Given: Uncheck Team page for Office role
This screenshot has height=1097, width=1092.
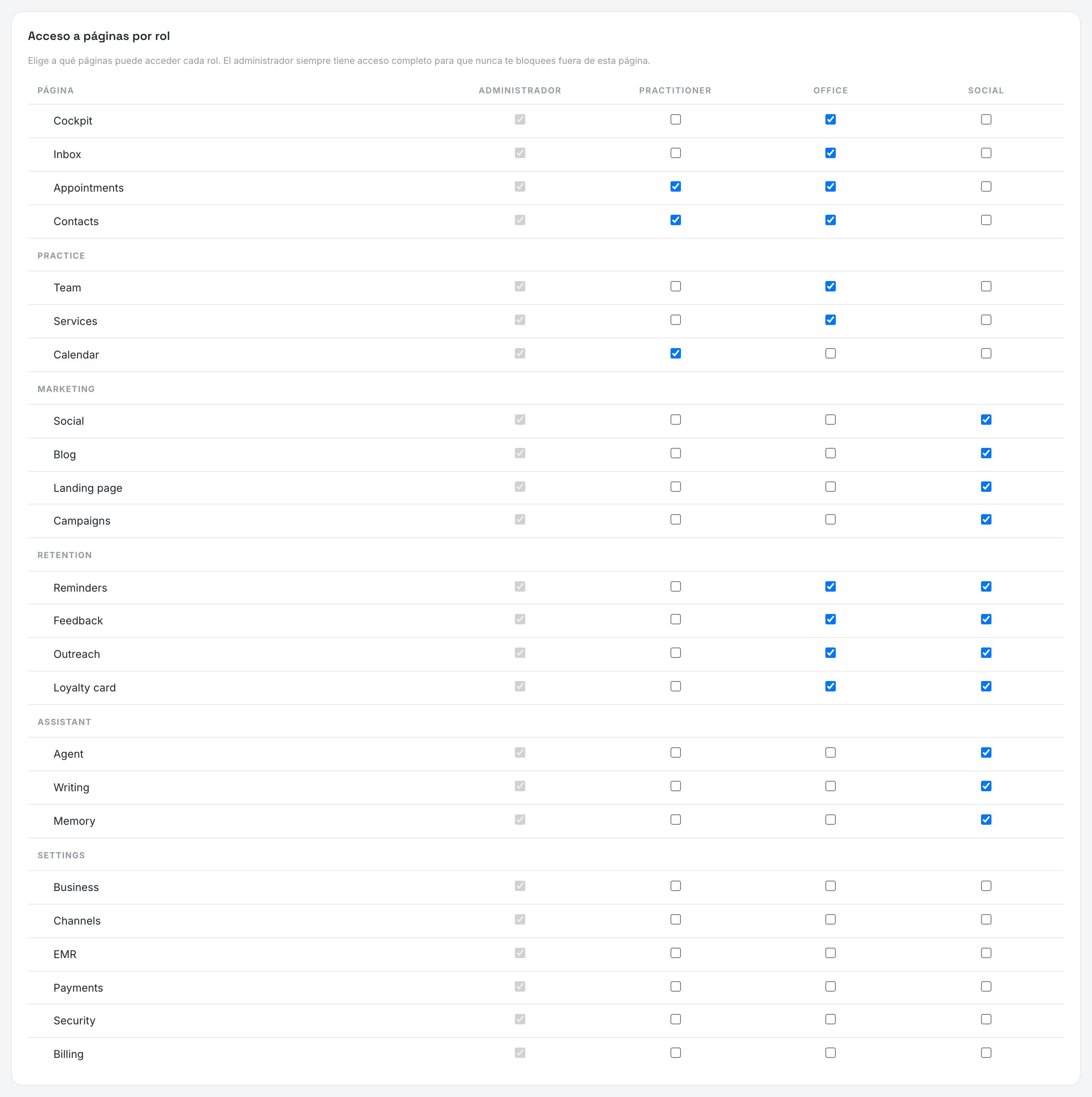Looking at the screenshot, I should (x=830, y=286).
